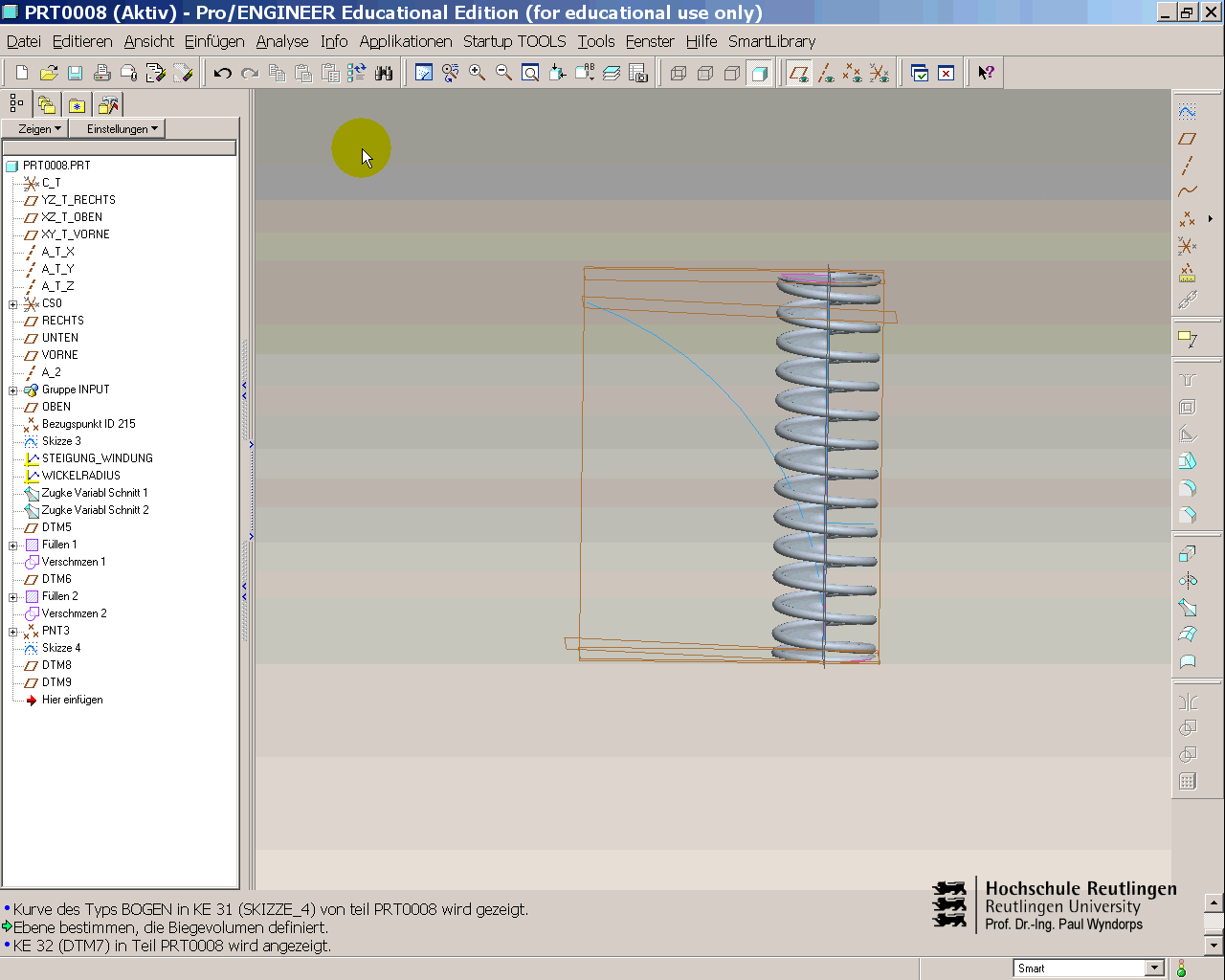1225x980 pixels.
Task: Activate the Zoom In magnifier
Action: click(477, 73)
